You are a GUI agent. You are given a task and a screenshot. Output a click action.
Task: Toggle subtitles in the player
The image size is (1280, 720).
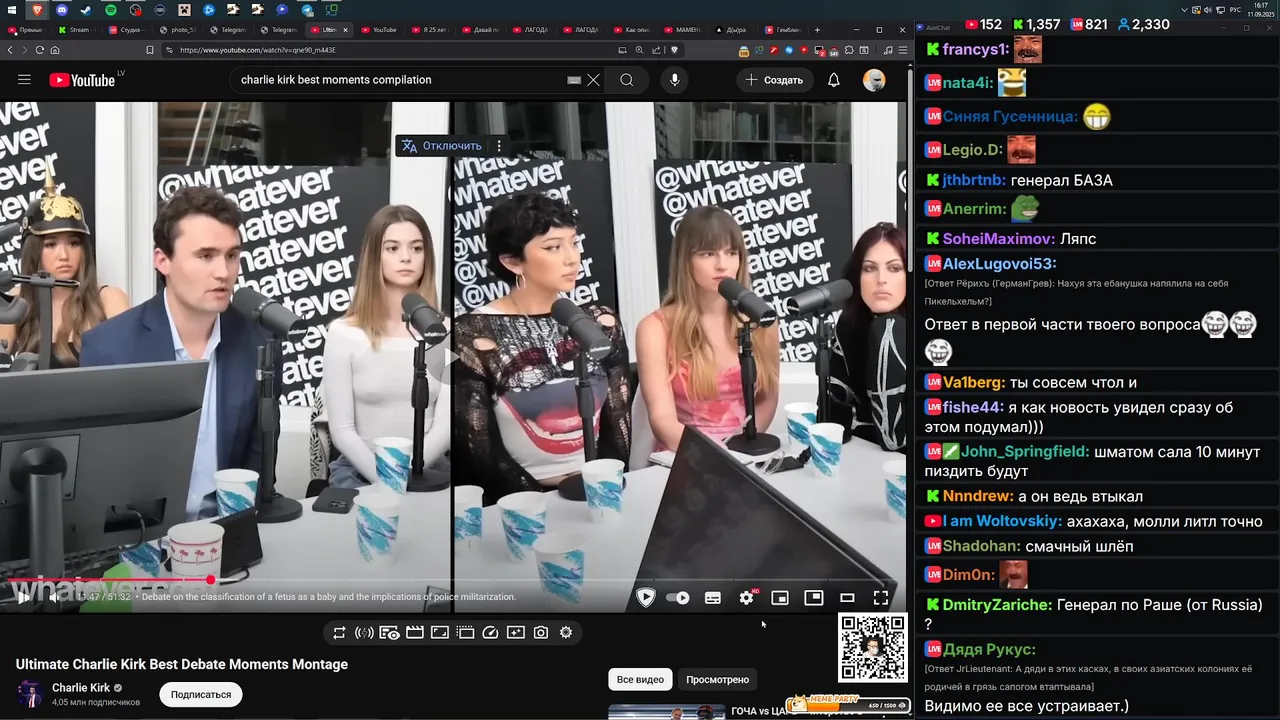(x=713, y=598)
